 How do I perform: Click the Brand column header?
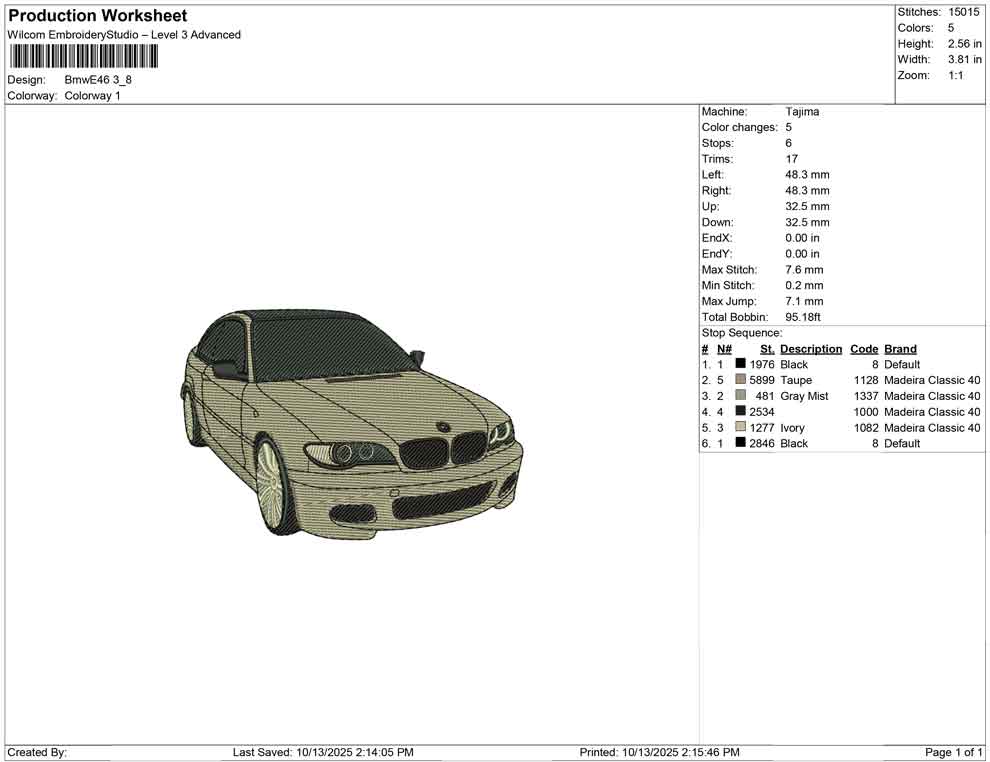click(x=900, y=349)
